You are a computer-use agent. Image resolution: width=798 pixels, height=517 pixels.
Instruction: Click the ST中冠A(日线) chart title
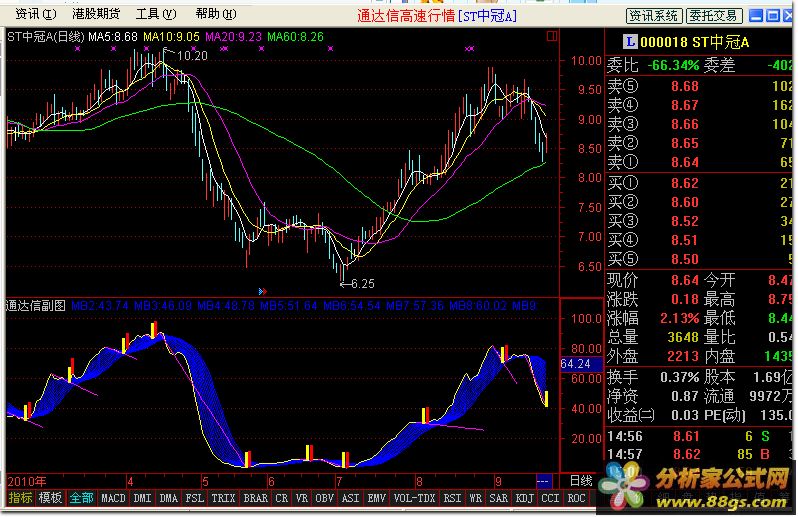46,37
